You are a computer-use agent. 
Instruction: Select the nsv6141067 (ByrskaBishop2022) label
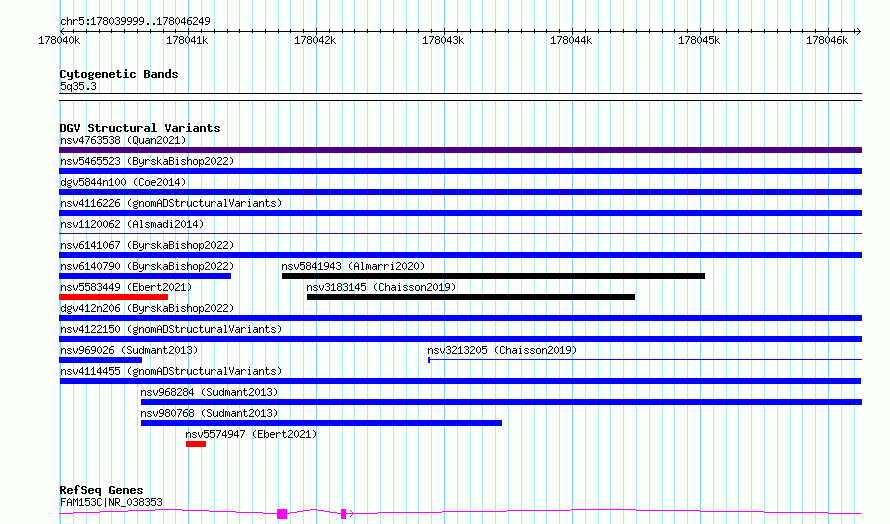point(147,245)
